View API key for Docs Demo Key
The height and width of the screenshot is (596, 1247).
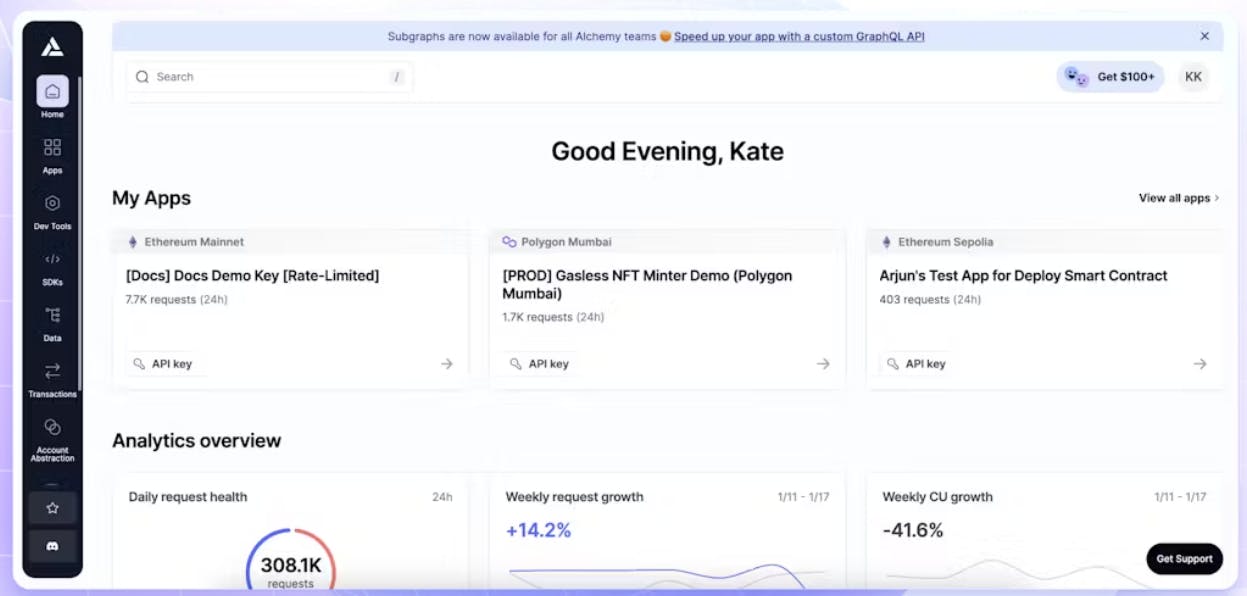tap(162, 364)
